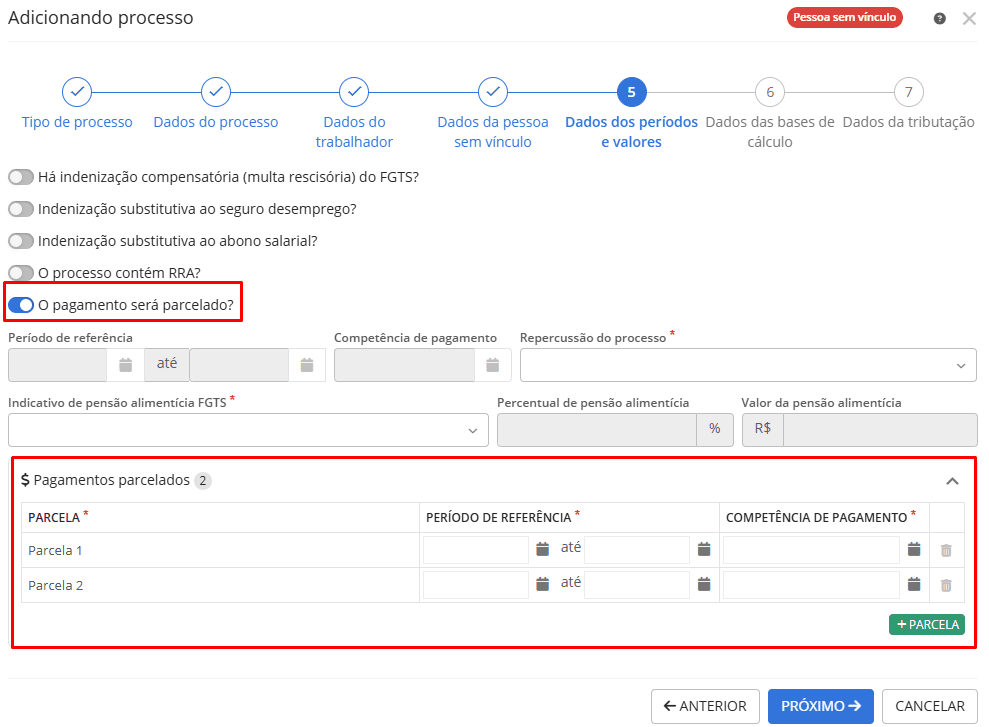
Task: Collapse the Pagamentos parcelados section
Action: point(951,480)
